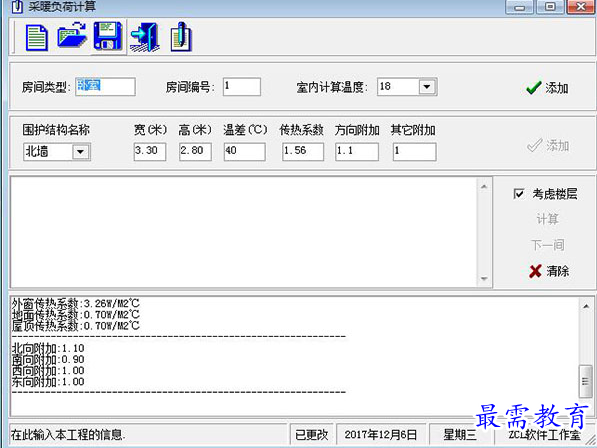Click the line 东向附加:1.00
Image resolution: width=597 pixels, height=448 pixels.
48,381
